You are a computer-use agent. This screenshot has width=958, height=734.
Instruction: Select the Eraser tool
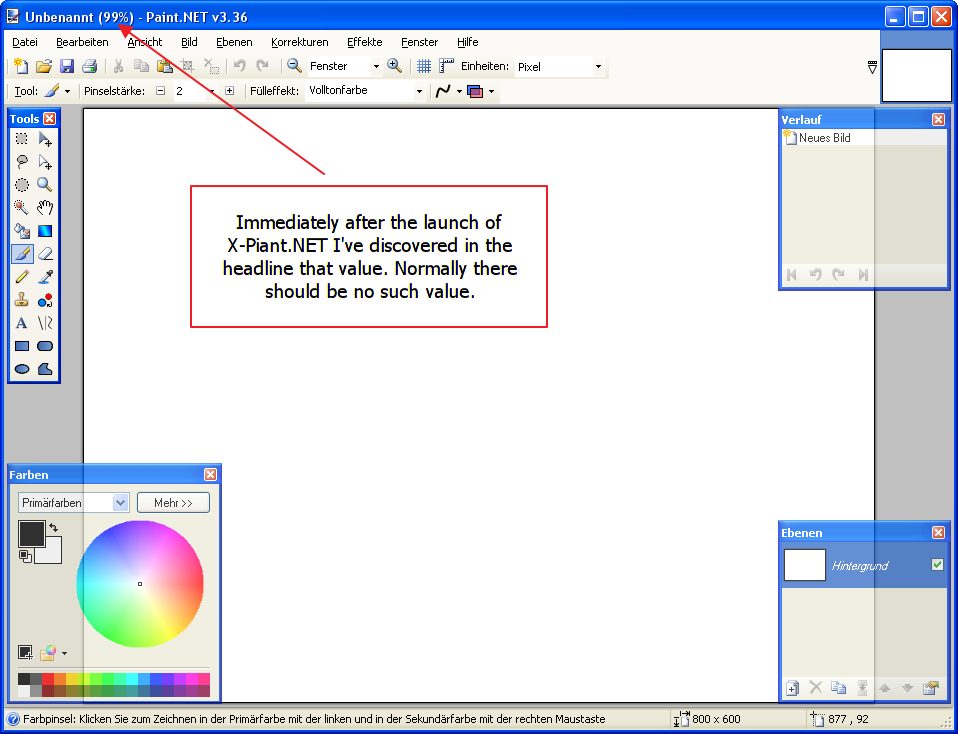45,254
